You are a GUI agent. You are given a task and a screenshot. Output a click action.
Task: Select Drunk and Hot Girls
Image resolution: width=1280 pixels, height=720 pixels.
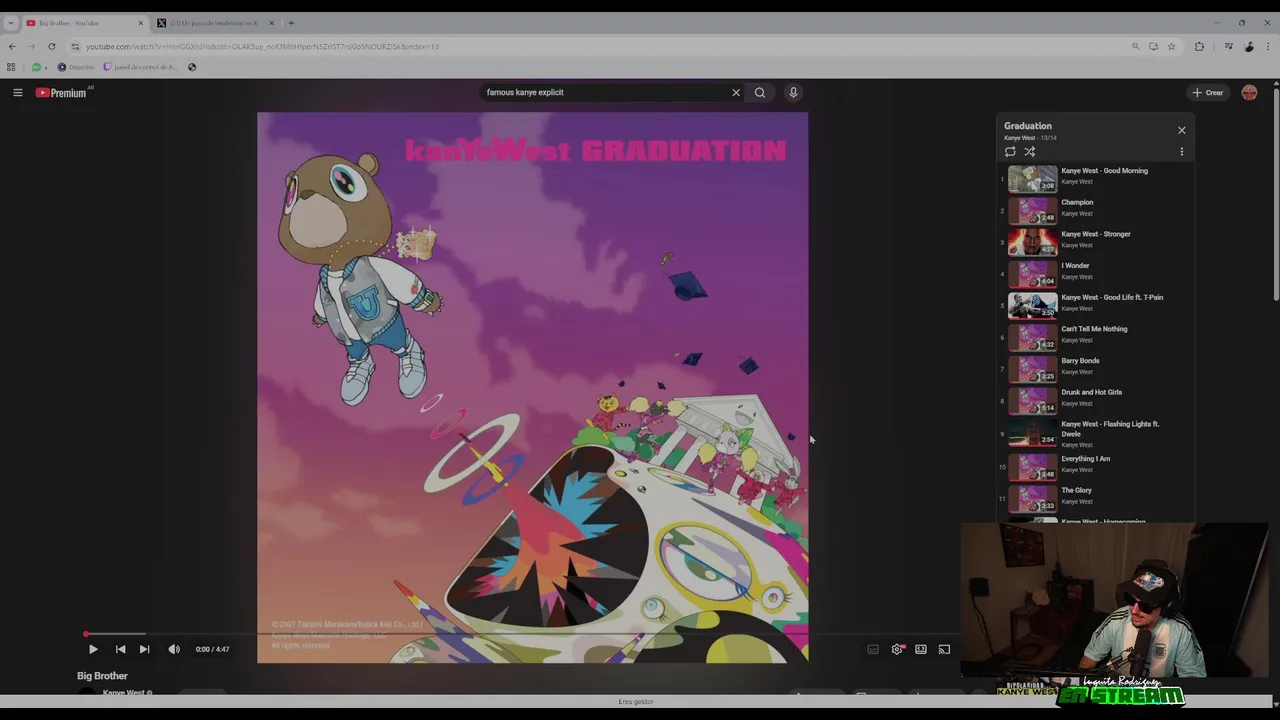coord(1096,400)
